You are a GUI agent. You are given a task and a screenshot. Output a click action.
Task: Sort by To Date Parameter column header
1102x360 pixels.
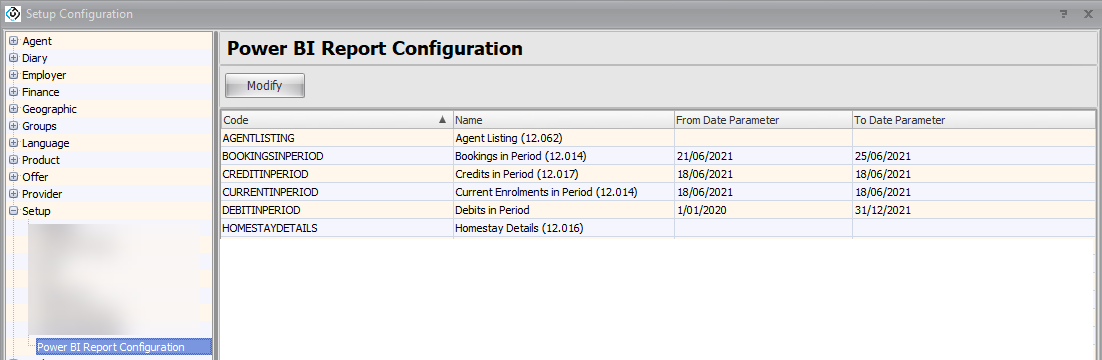pyautogui.click(x=973, y=120)
